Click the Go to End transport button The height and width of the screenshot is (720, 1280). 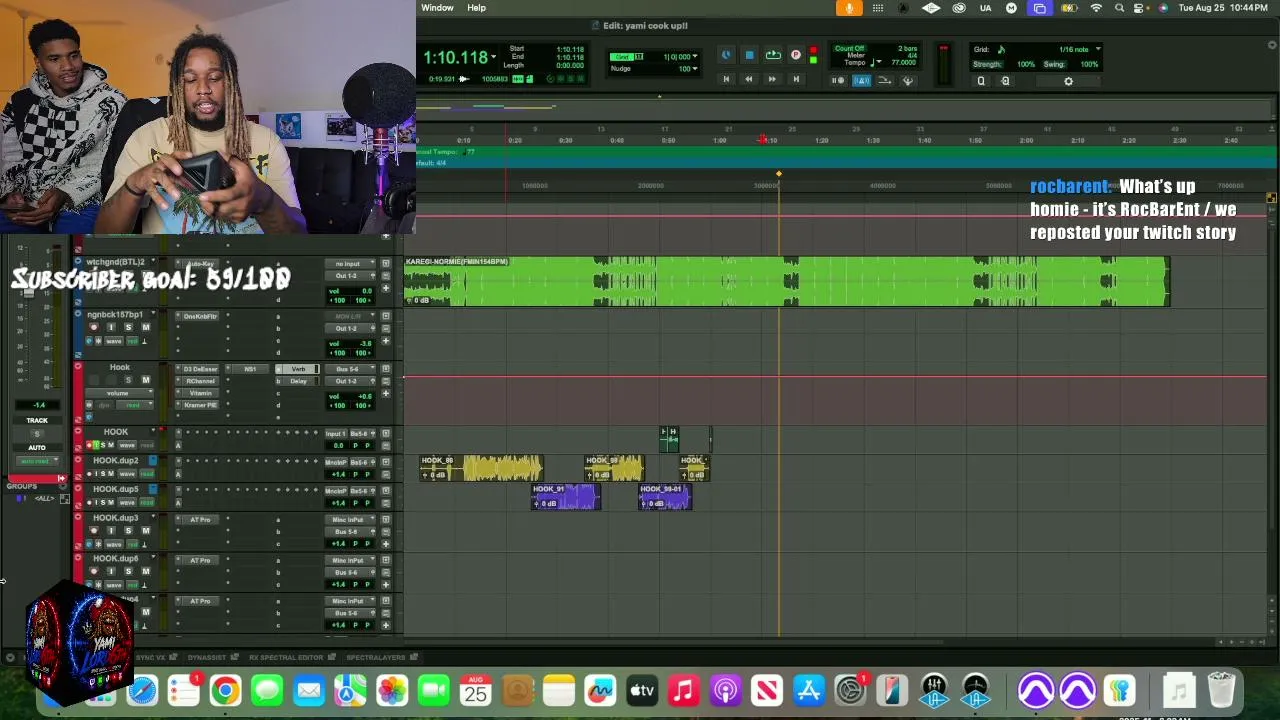[x=796, y=80]
